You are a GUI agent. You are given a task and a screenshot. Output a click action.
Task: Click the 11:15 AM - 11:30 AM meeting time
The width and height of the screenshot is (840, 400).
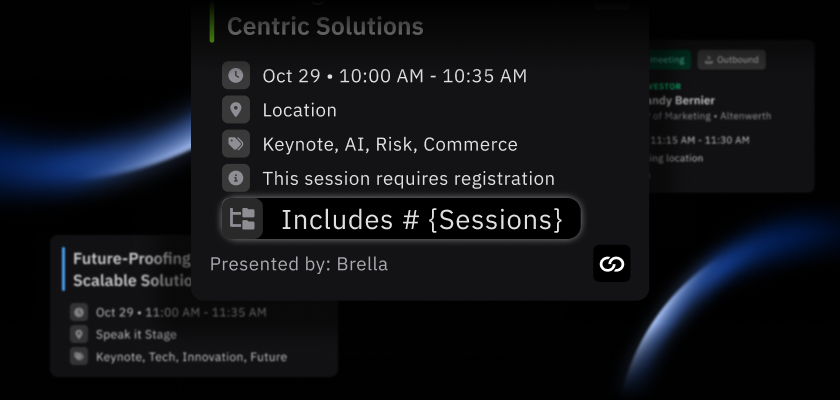[x=700, y=139]
